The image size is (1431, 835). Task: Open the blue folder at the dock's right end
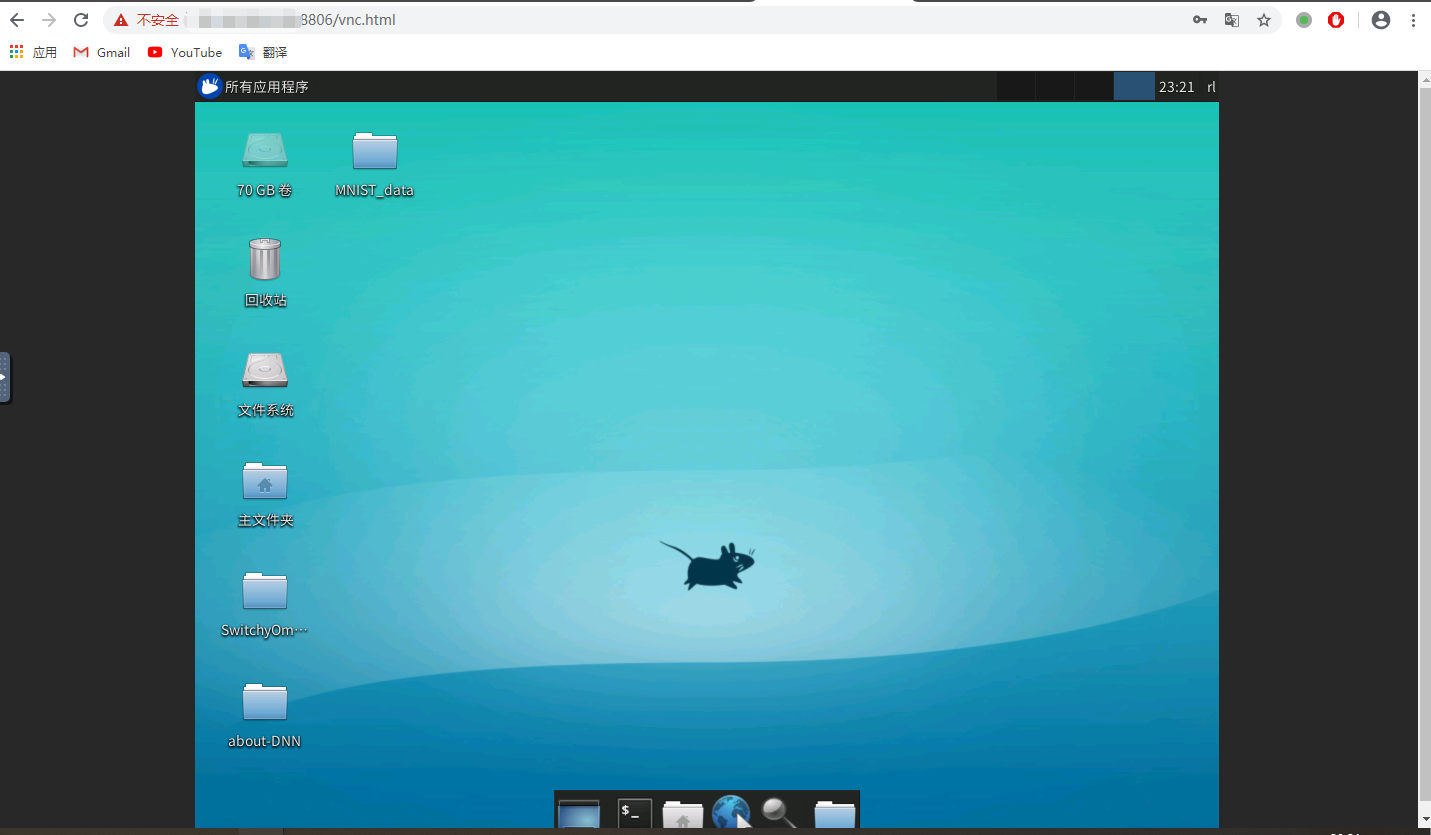[x=835, y=814]
